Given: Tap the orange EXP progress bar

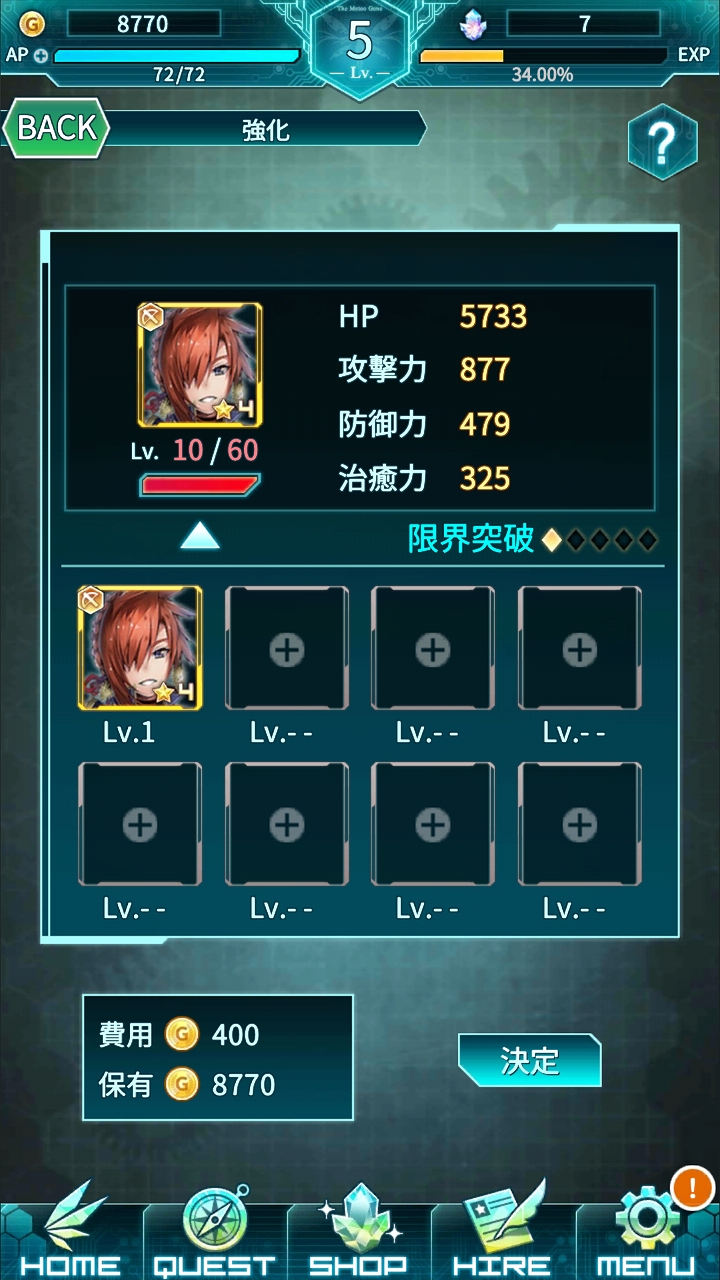Looking at the screenshot, I should [x=543, y=56].
